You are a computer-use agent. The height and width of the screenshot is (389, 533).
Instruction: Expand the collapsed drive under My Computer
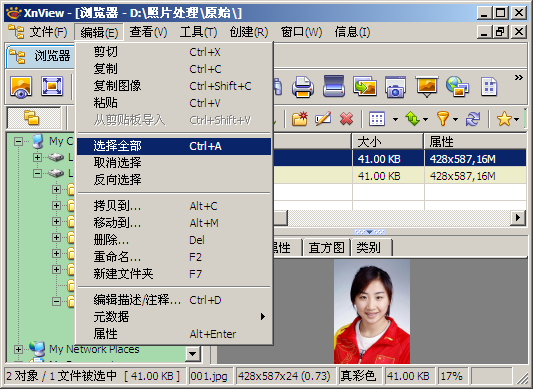tap(37, 157)
